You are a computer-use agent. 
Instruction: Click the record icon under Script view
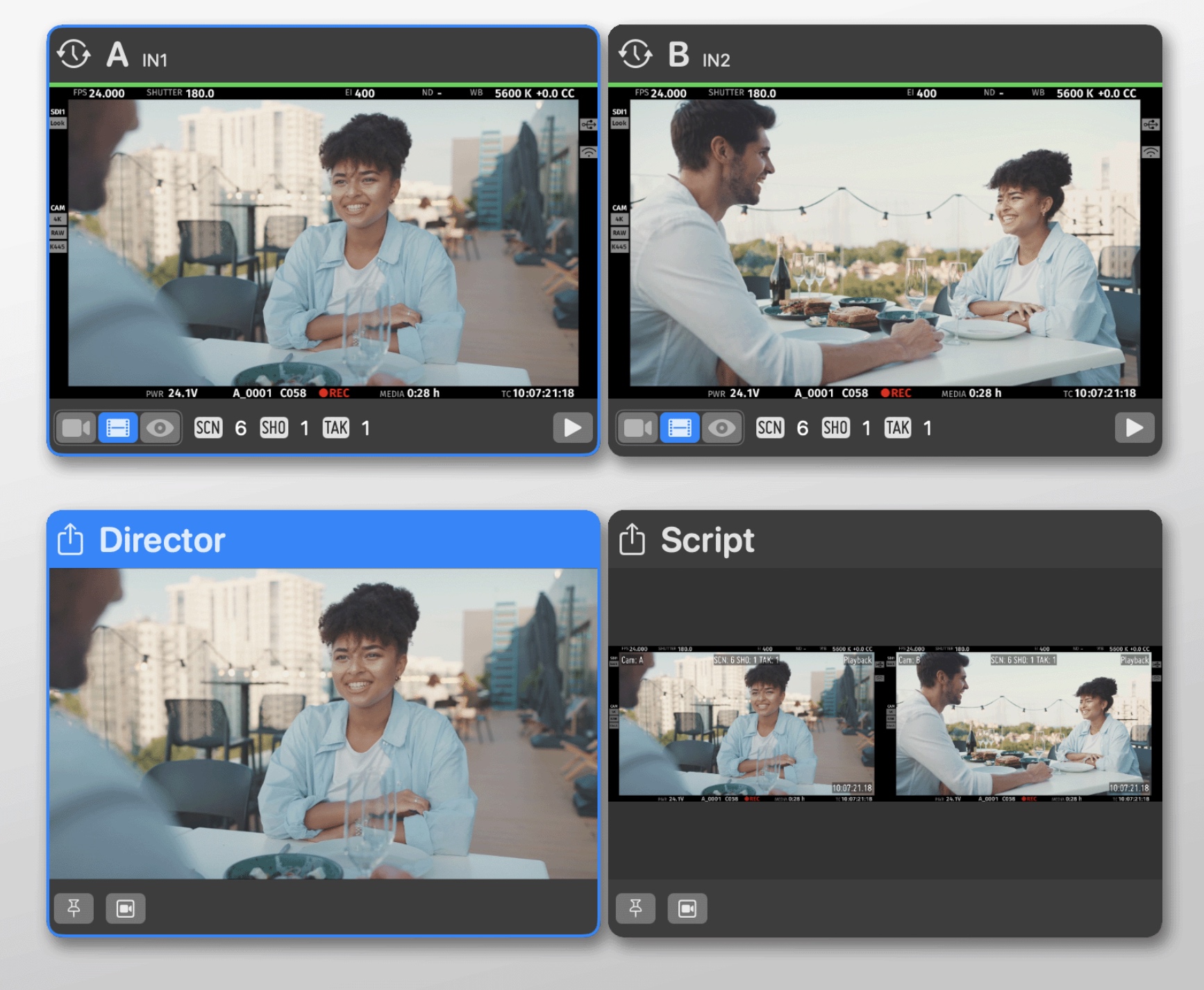[x=687, y=908]
